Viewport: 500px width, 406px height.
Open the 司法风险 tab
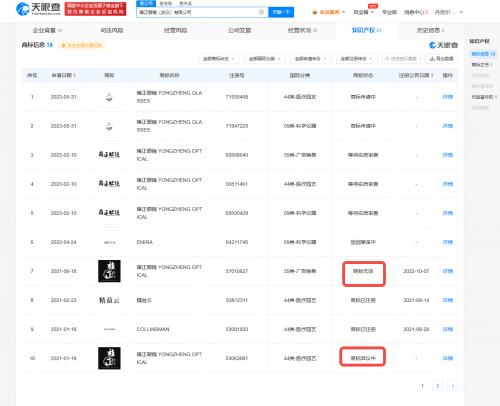coord(112,30)
